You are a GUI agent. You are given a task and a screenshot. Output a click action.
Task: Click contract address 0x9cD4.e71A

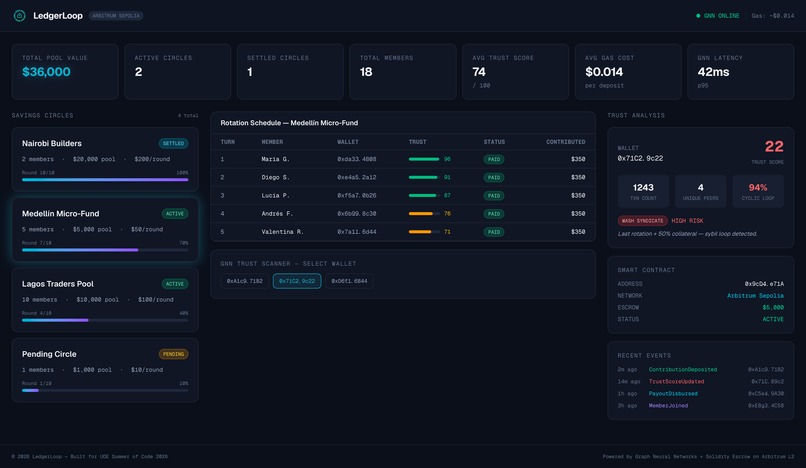point(764,284)
